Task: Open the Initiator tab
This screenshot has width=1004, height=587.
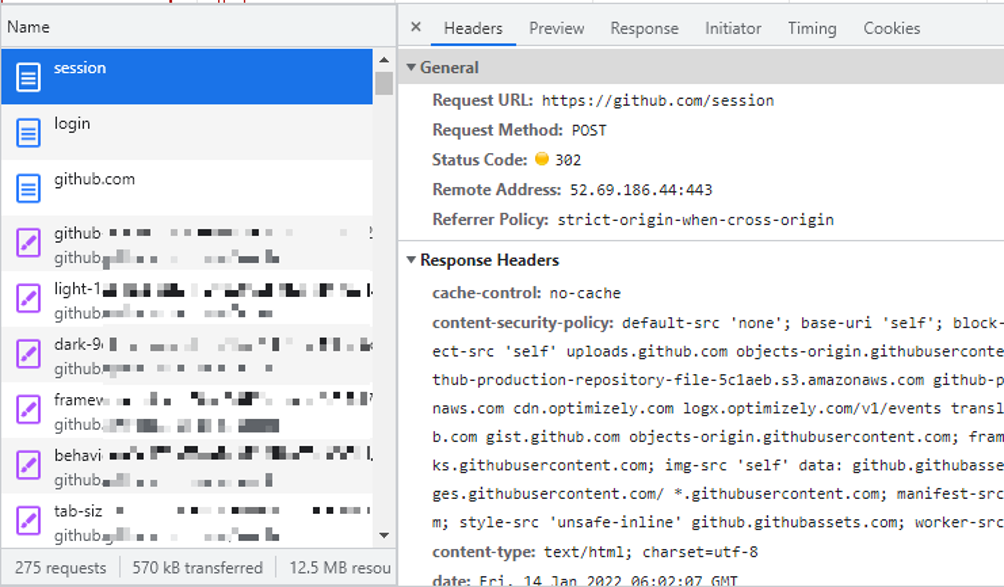Action: pos(733,28)
